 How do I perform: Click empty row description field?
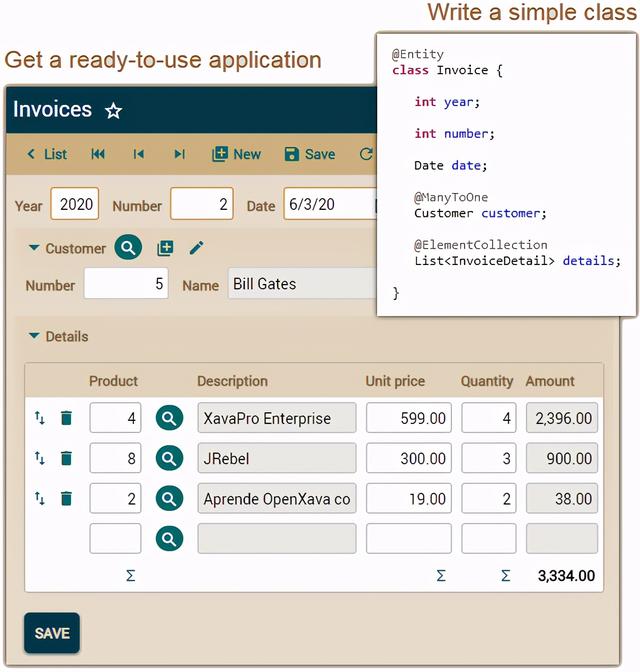tap(277, 539)
